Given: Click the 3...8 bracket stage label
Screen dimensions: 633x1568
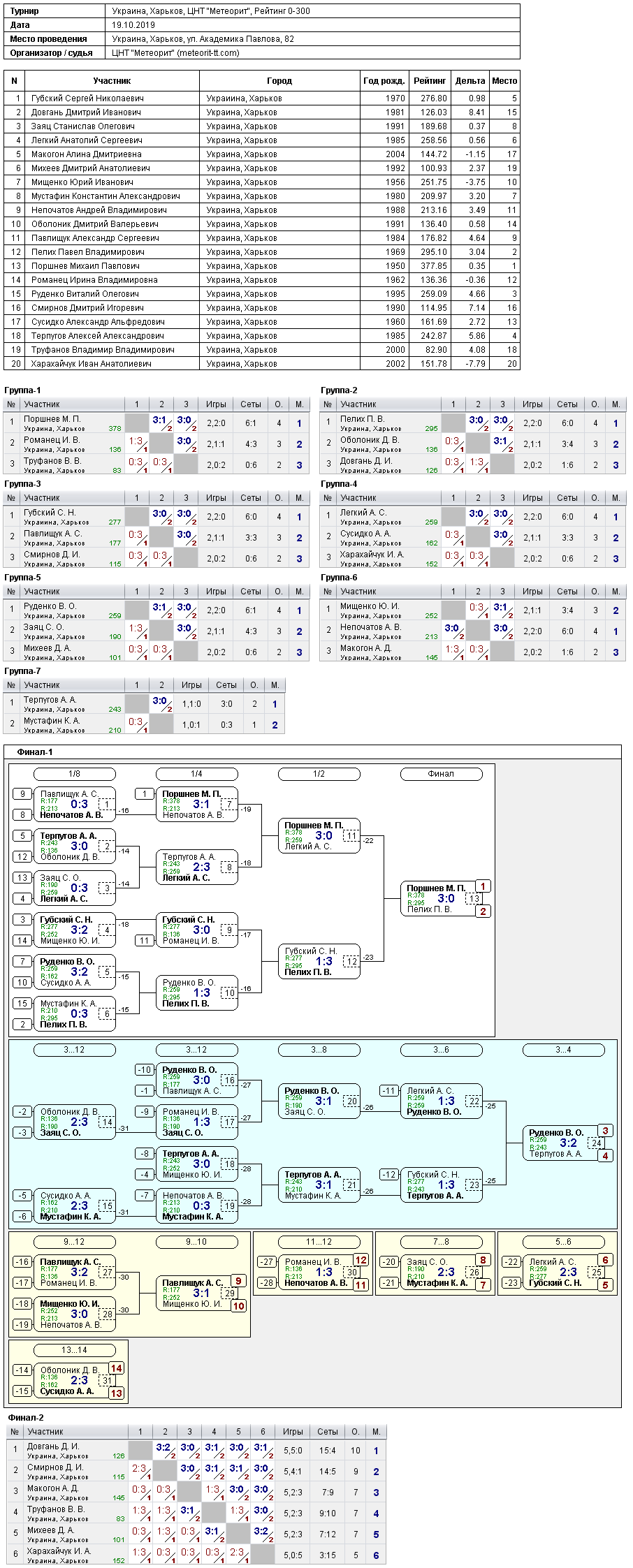Looking at the screenshot, I should pyautogui.click(x=319, y=1050).
